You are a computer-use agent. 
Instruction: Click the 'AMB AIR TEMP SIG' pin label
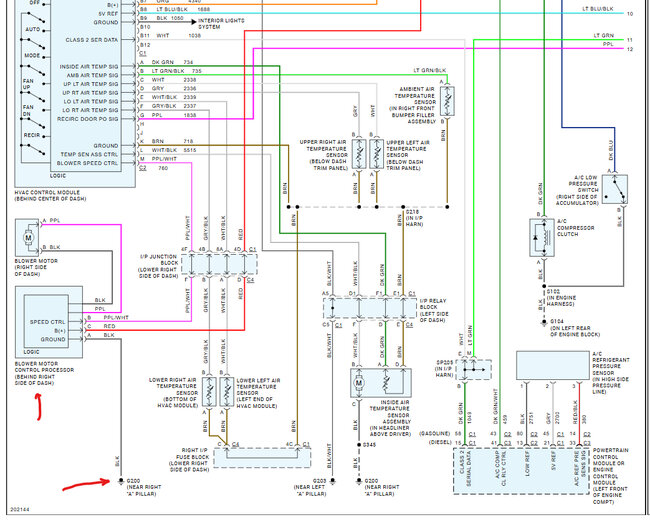(x=92, y=75)
